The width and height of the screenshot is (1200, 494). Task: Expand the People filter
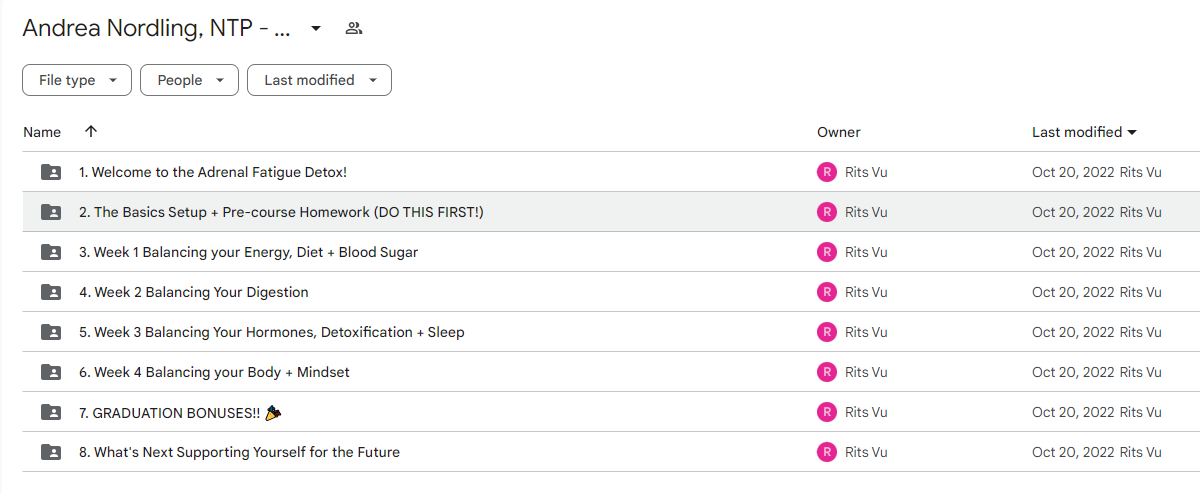(x=189, y=80)
